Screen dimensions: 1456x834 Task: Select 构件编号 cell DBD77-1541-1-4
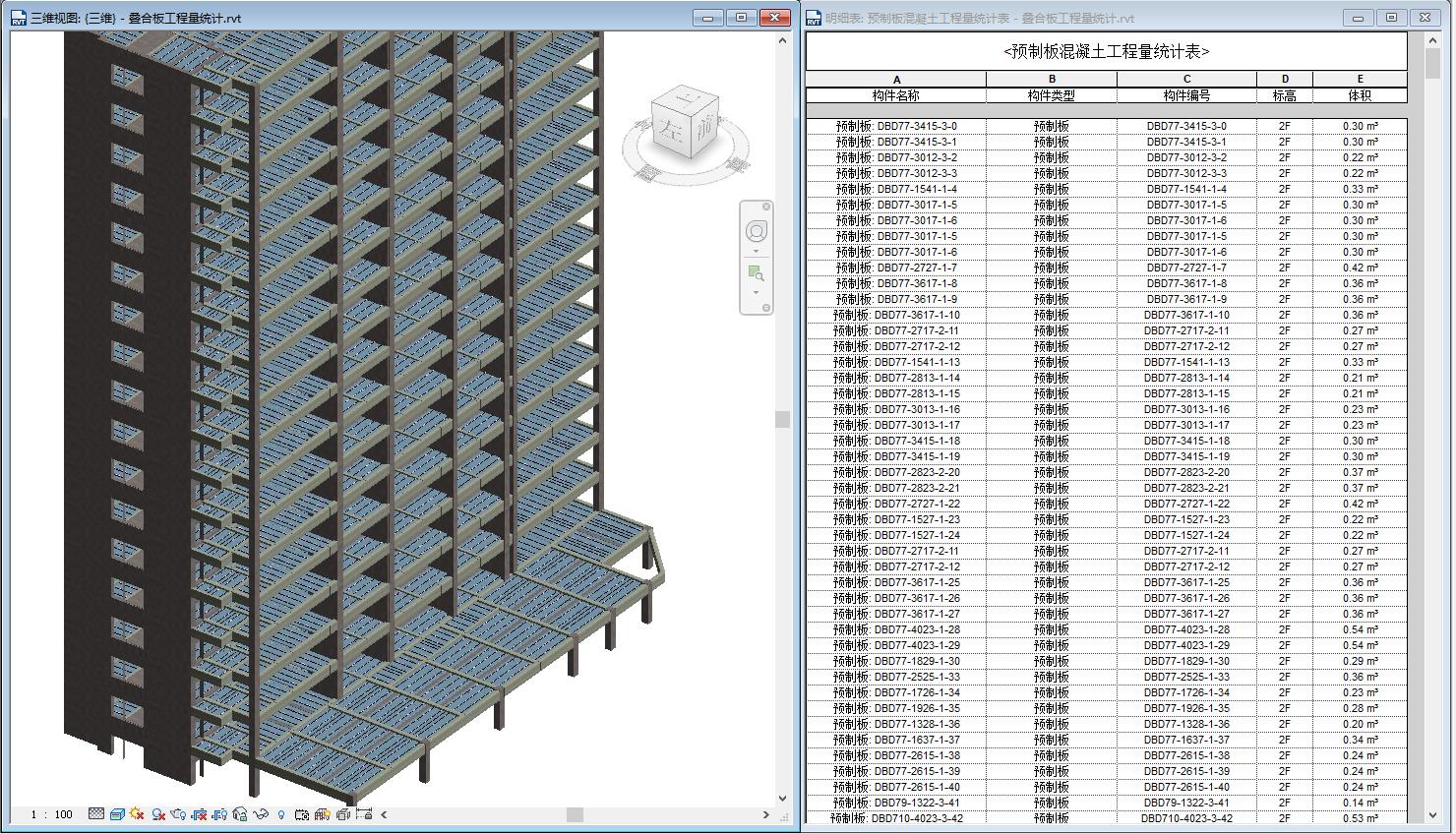tap(1186, 189)
